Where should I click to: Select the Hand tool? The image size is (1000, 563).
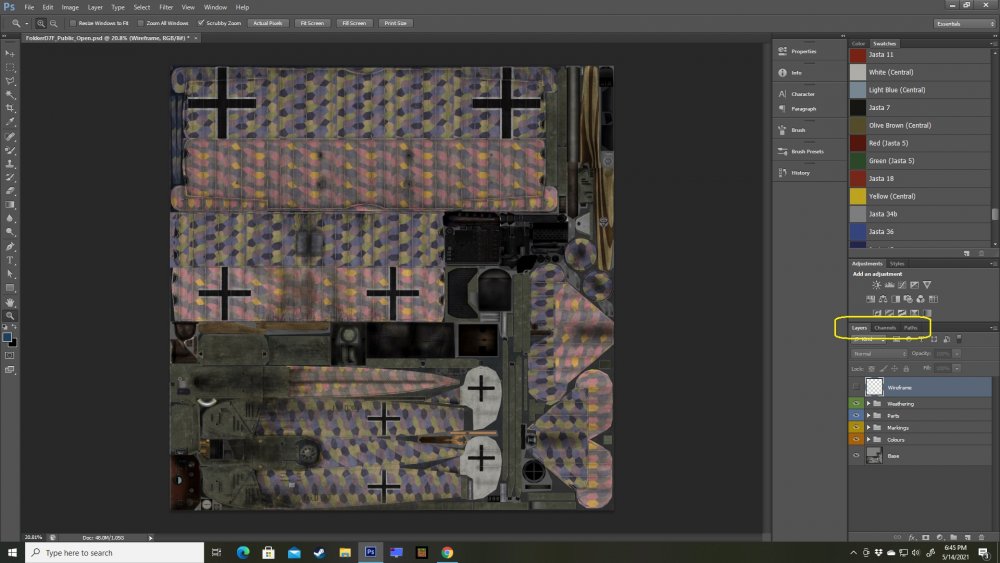(x=10, y=302)
